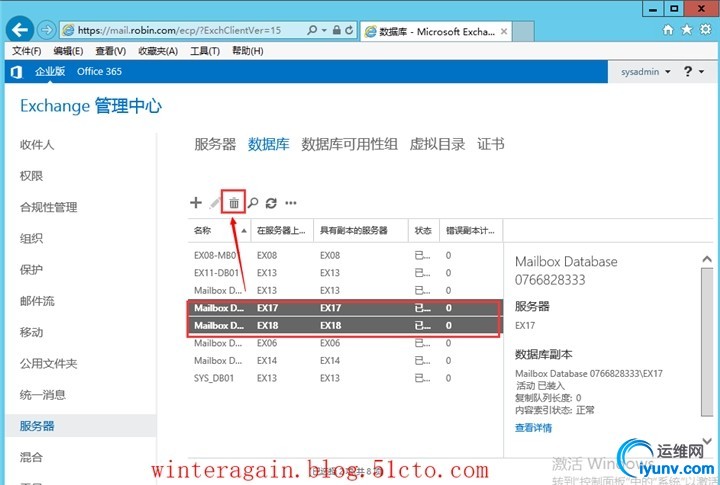Sort by the 名称 column header

219,231
